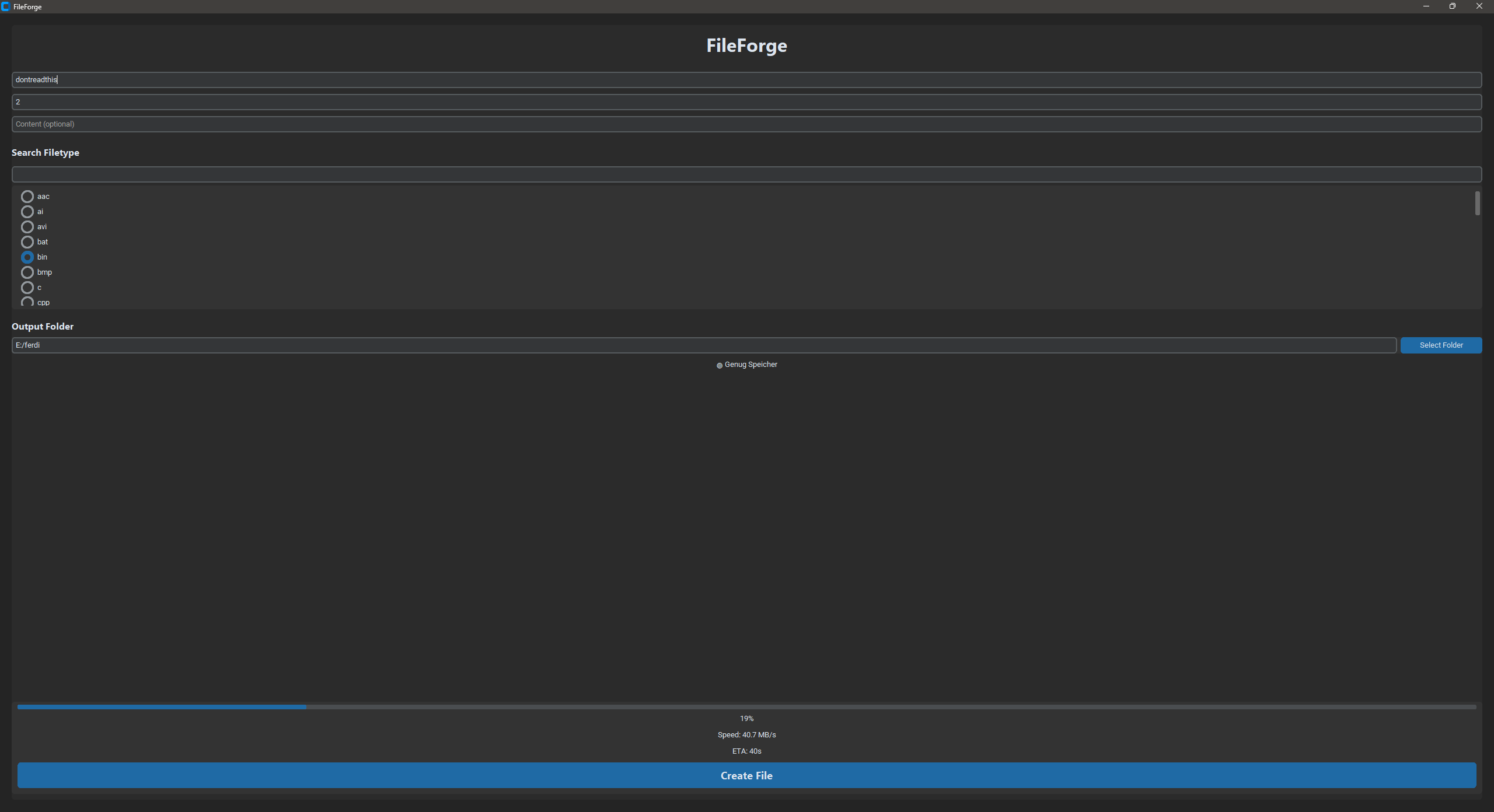Select the cpp filetype radio button
1494x812 pixels.
pos(27,302)
